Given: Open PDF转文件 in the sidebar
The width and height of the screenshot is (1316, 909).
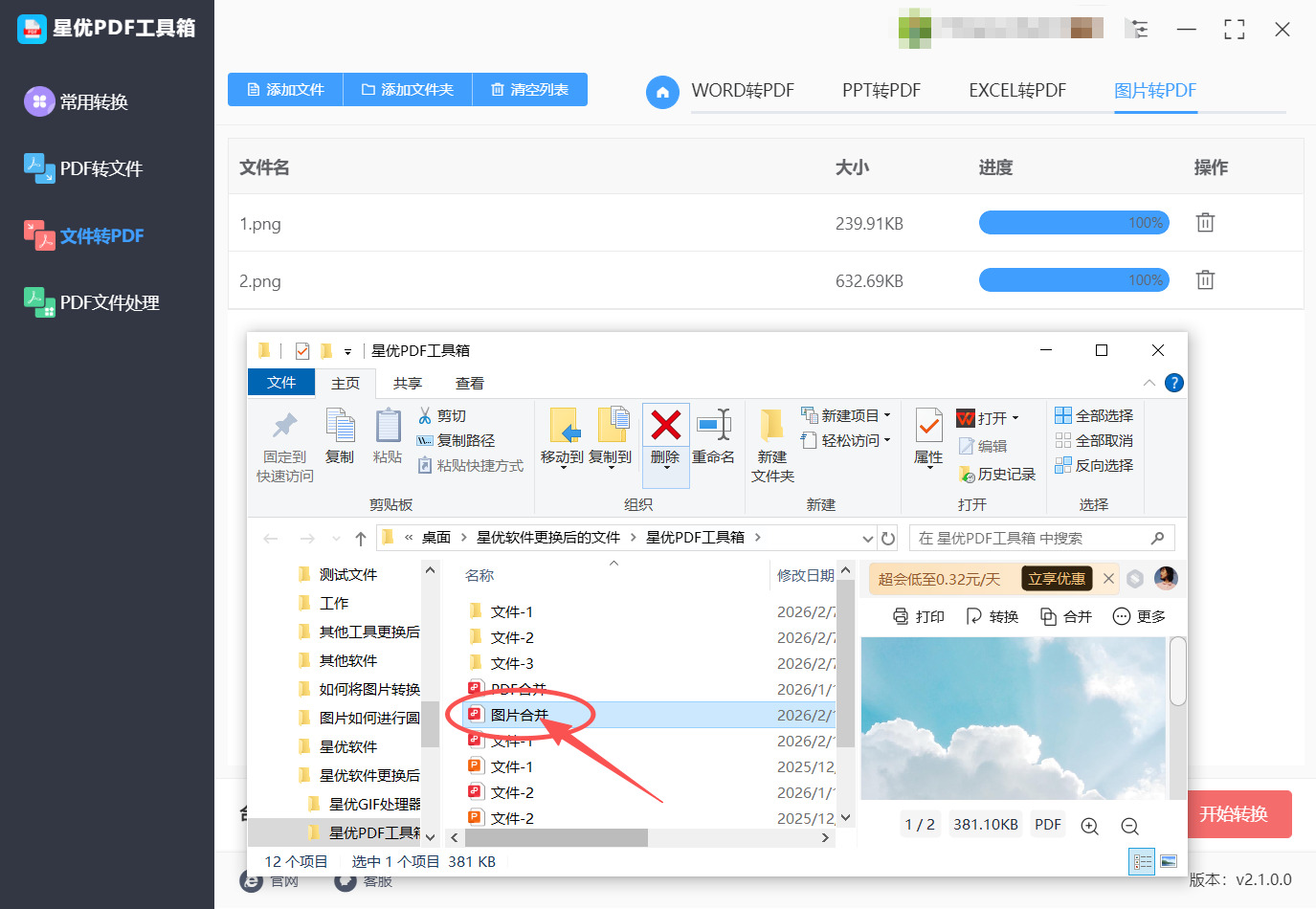Looking at the screenshot, I should click(83, 168).
